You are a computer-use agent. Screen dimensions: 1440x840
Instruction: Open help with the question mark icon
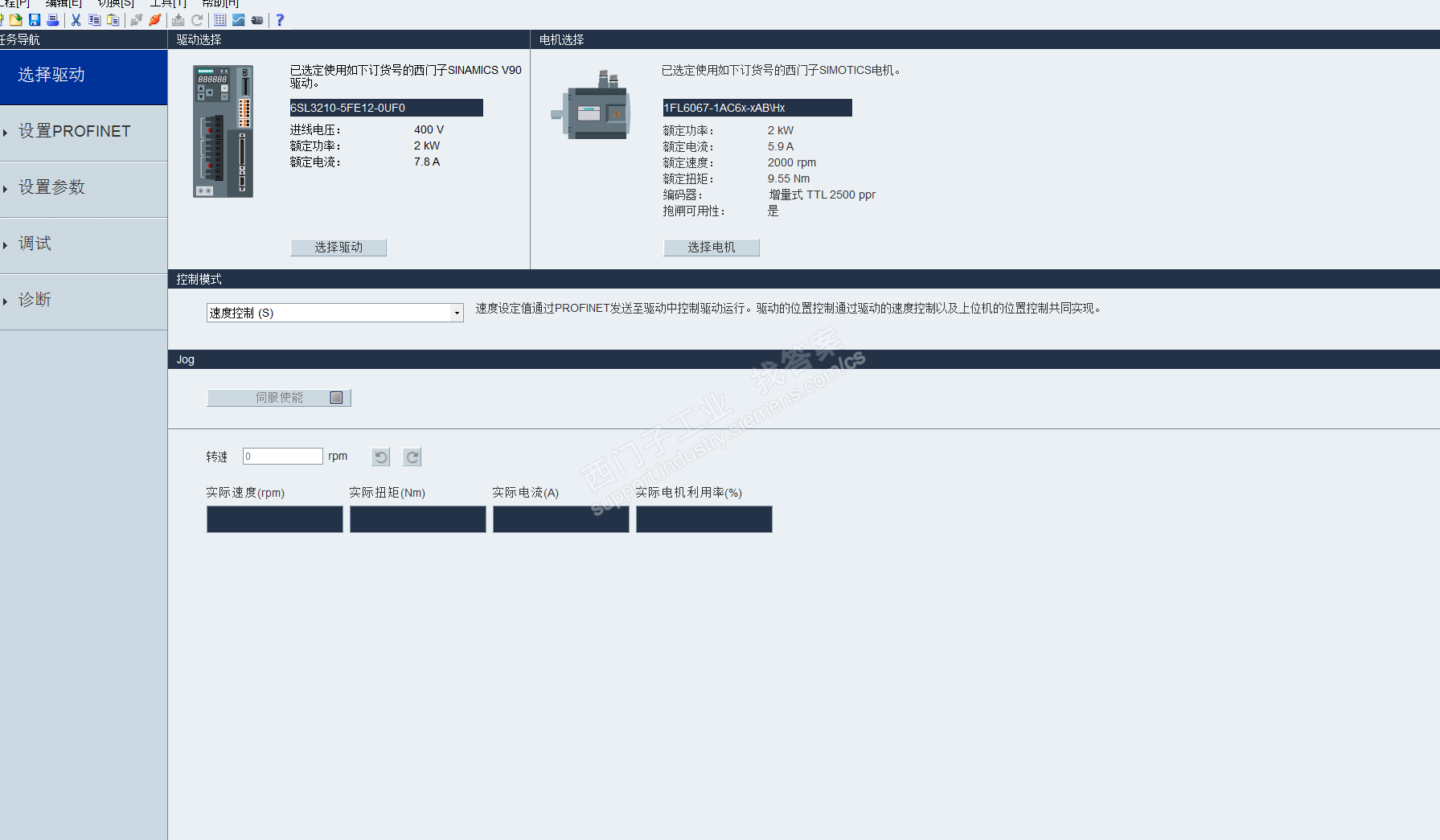tap(280, 20)
